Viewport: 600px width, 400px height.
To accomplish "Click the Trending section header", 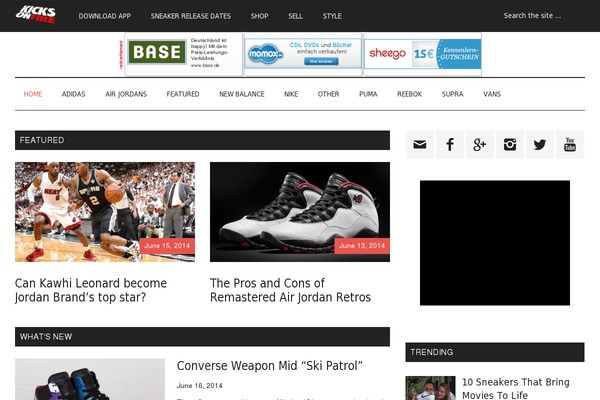I will [x=495, y=352].
